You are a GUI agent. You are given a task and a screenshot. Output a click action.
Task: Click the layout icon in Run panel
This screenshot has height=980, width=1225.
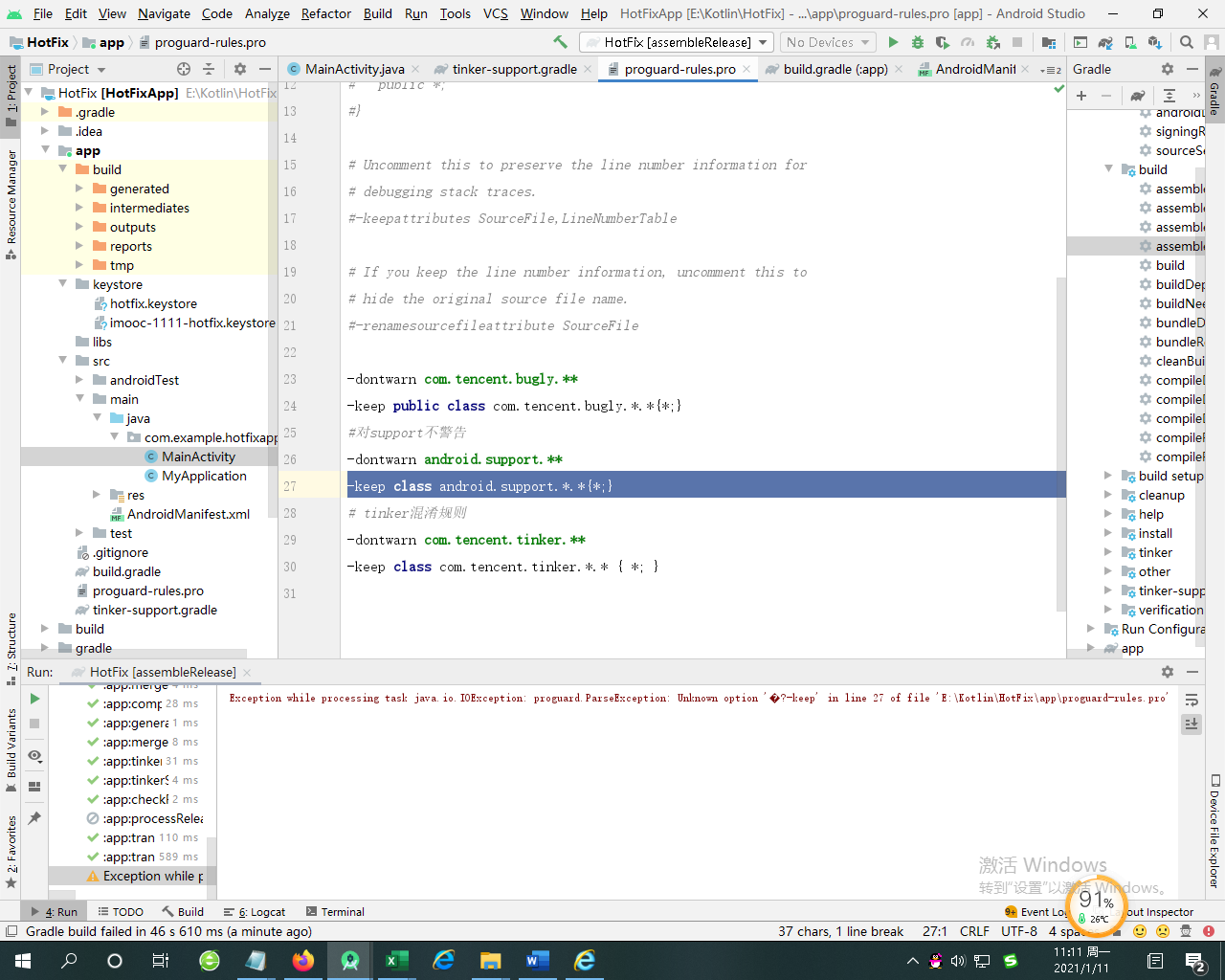34,787
